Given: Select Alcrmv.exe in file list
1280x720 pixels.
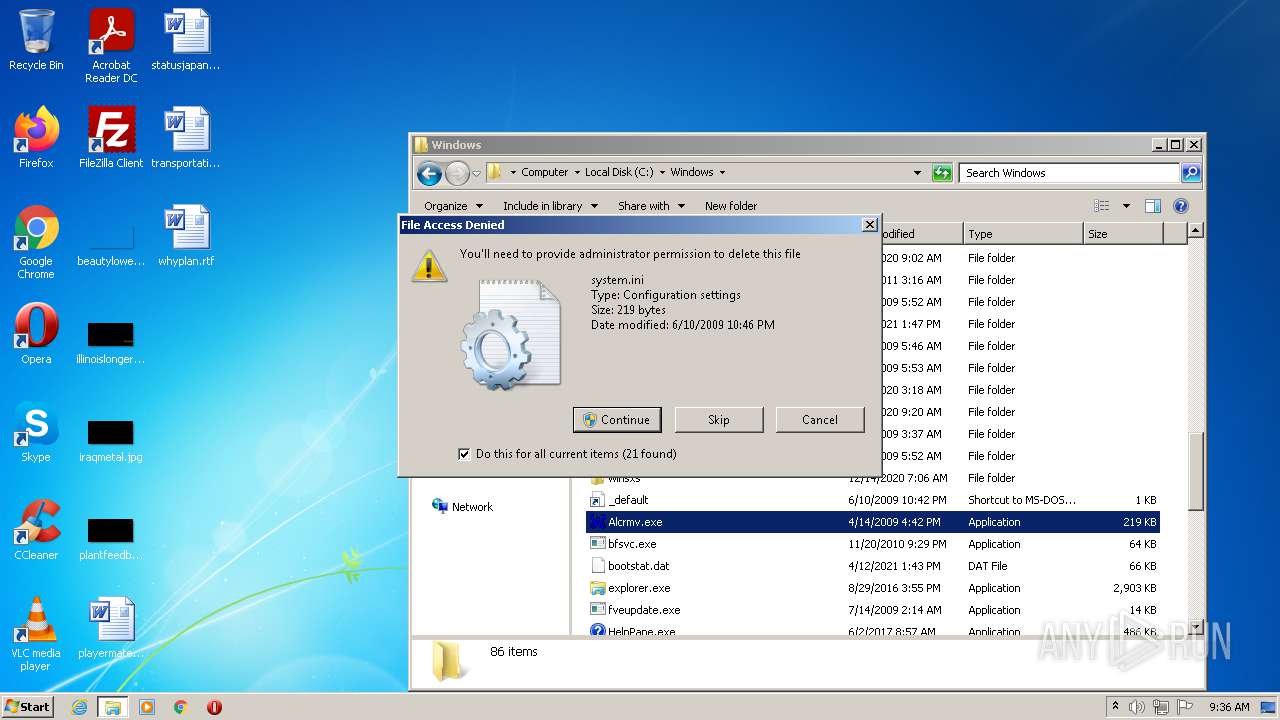Looking at the screenshot, I should pos(872,522).
